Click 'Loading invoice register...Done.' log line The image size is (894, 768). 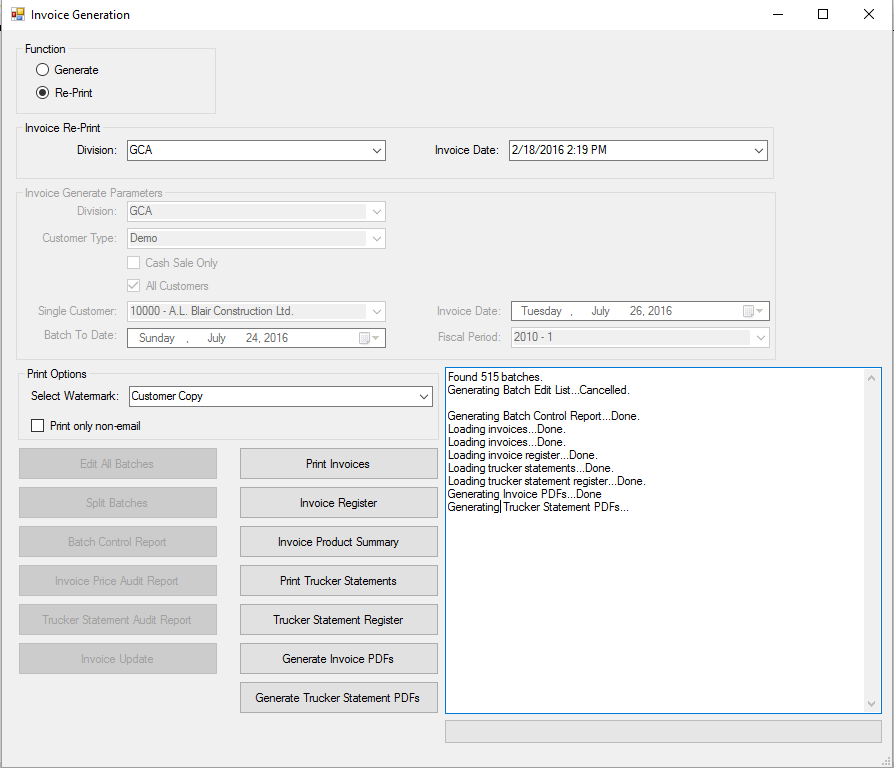point(522,455)
